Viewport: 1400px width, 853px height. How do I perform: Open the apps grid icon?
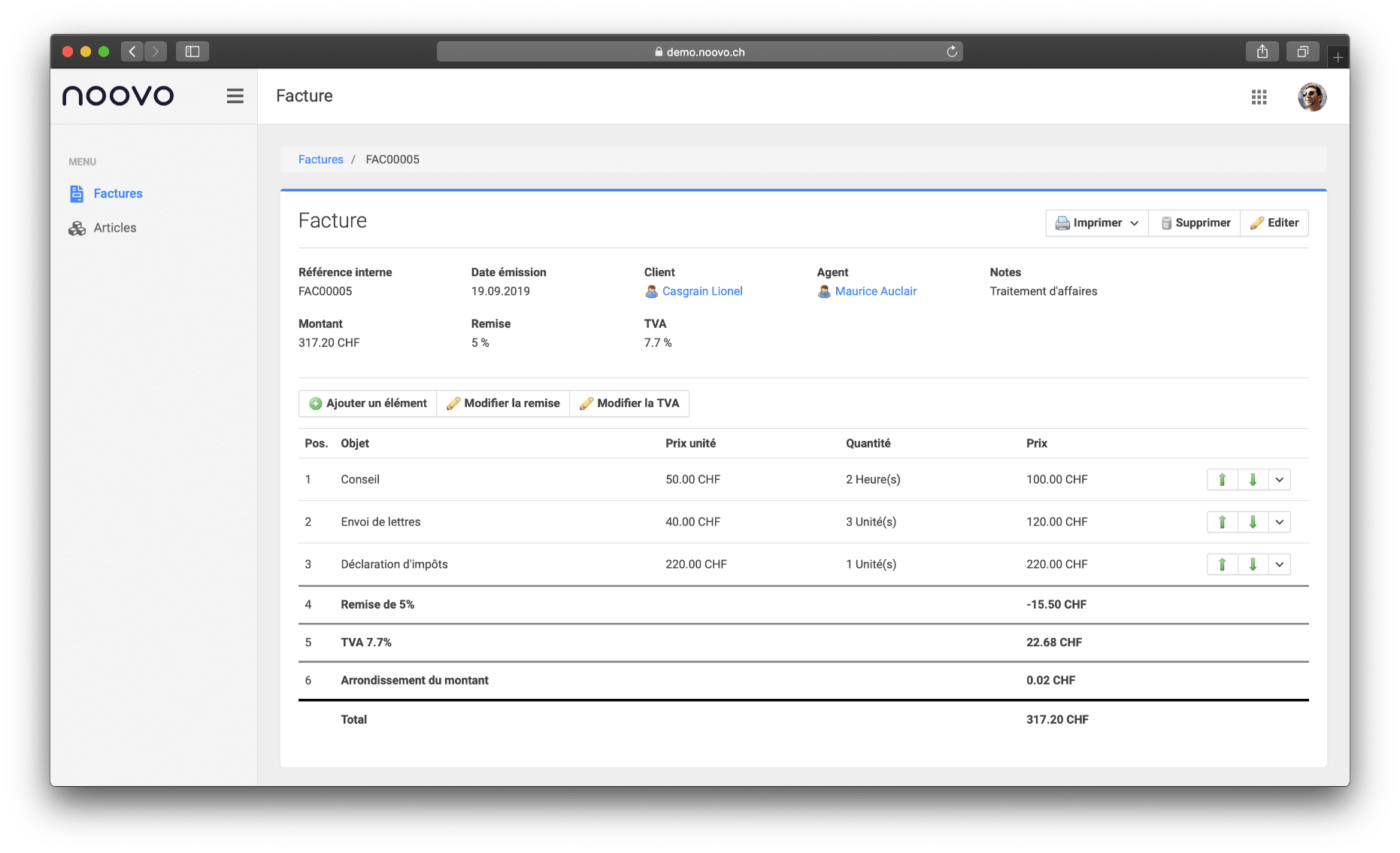coord(1259,97)
